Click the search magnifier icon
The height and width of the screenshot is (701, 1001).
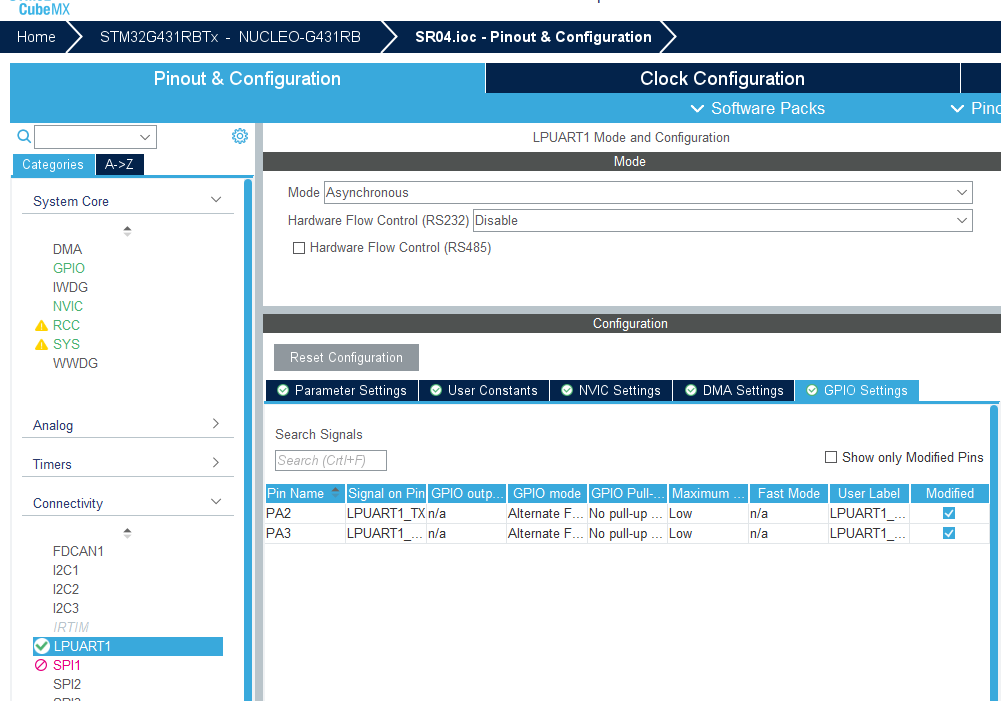click(24, 136)
